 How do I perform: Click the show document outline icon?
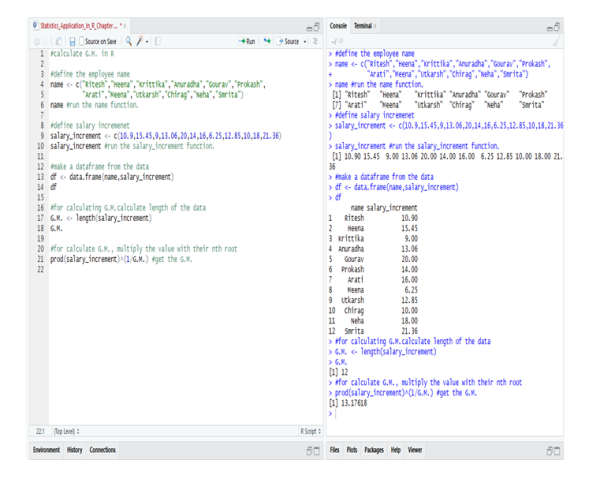tap(315, 41)
